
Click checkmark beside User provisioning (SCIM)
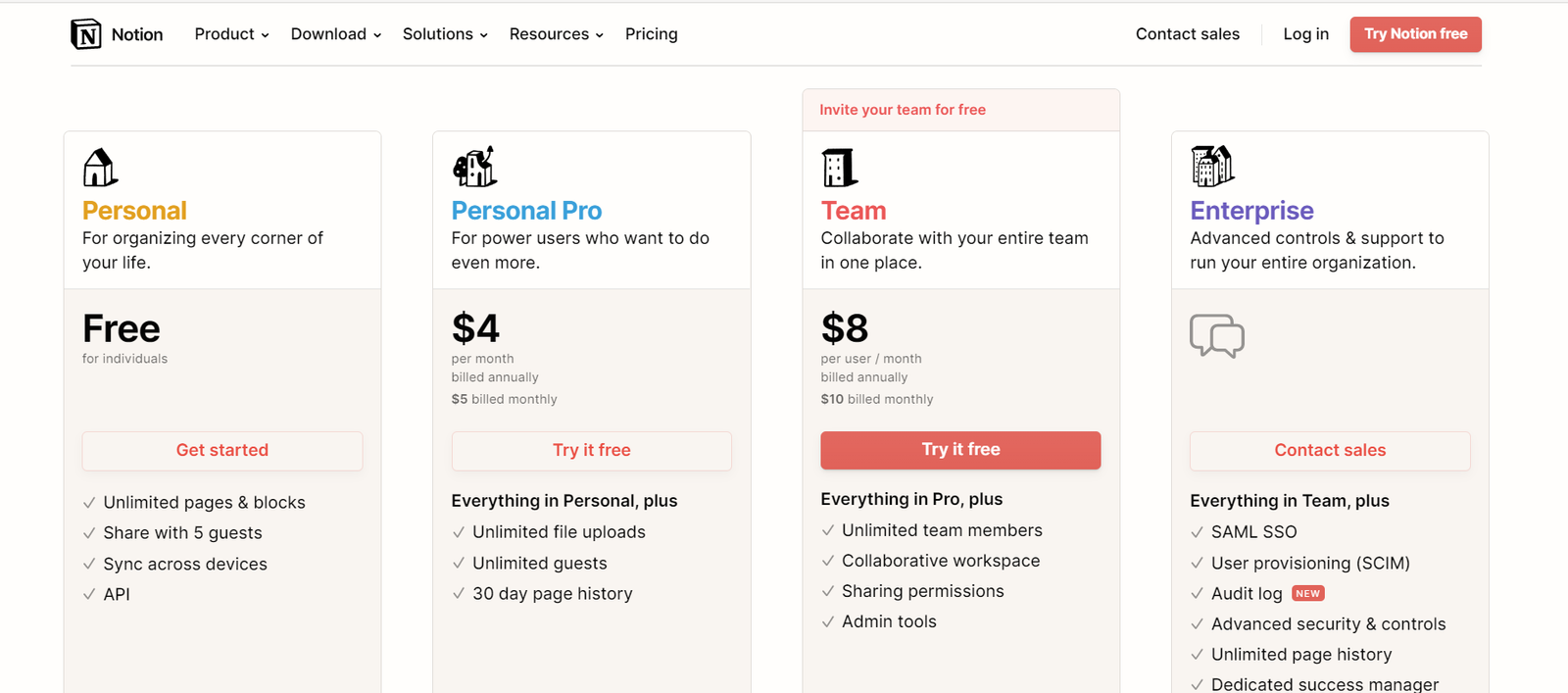1197,564
